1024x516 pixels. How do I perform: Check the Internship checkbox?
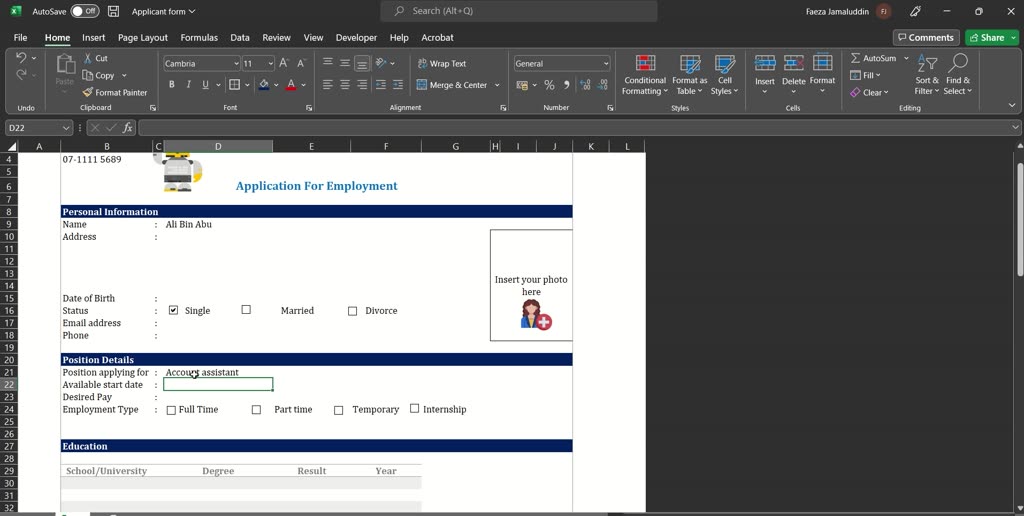tap(415, 408)
